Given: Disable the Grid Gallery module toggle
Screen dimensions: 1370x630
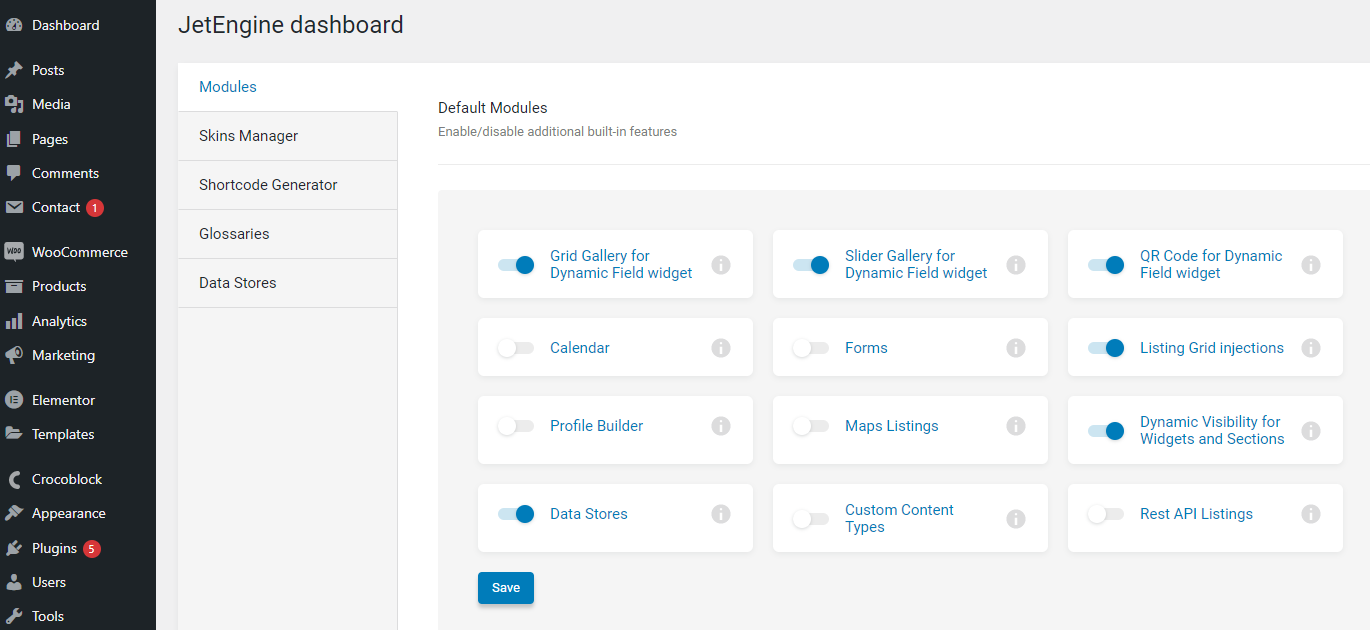Looking at the screenshot, I should 516,265.
